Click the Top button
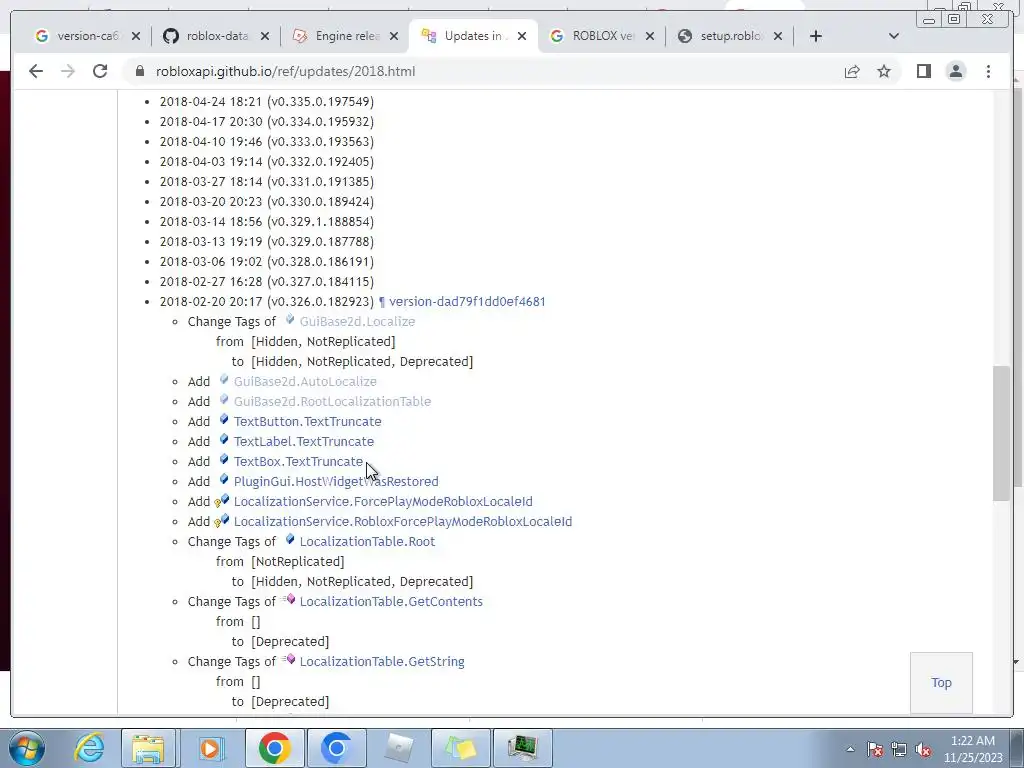Viewport: 1024px width, 768px height. coord(941,682)
